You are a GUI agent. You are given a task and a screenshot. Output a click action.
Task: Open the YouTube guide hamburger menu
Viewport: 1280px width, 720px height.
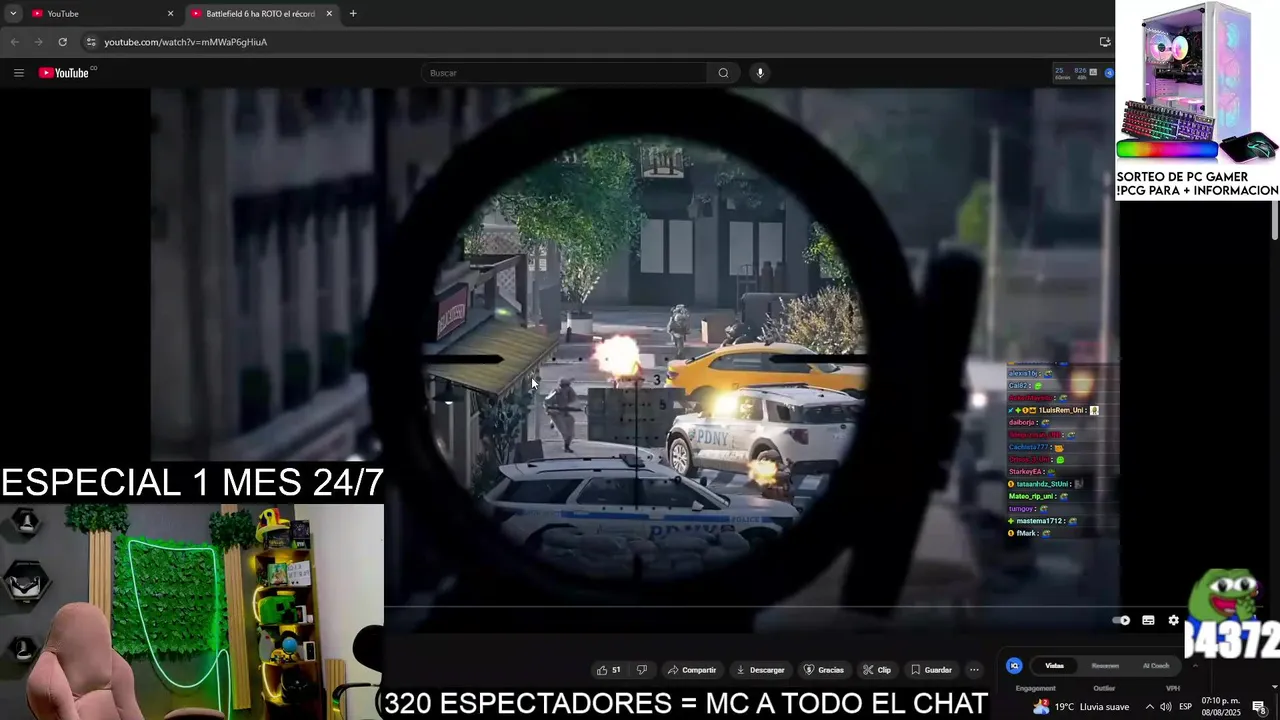[18, 73]
